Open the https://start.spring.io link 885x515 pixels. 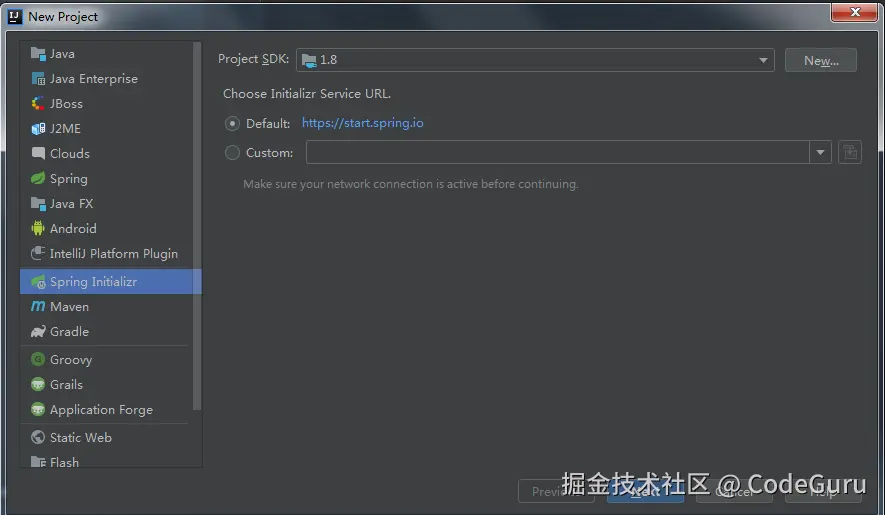pyautogui.click(x=362, y=123)
